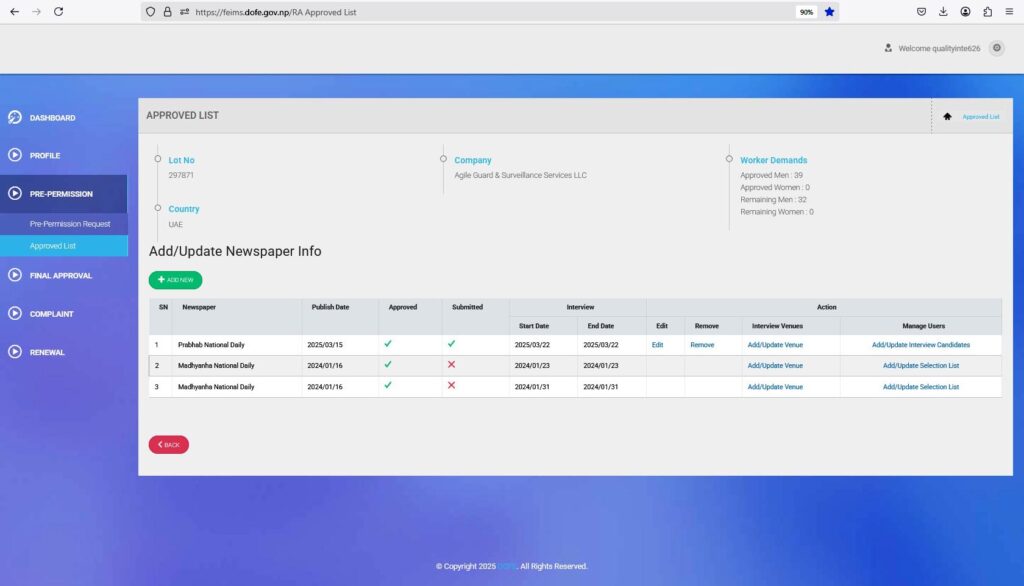This screenshot has width=1024, height=586.
Task: Expand the Final Approval sidebar section
Action: (60, 276)
